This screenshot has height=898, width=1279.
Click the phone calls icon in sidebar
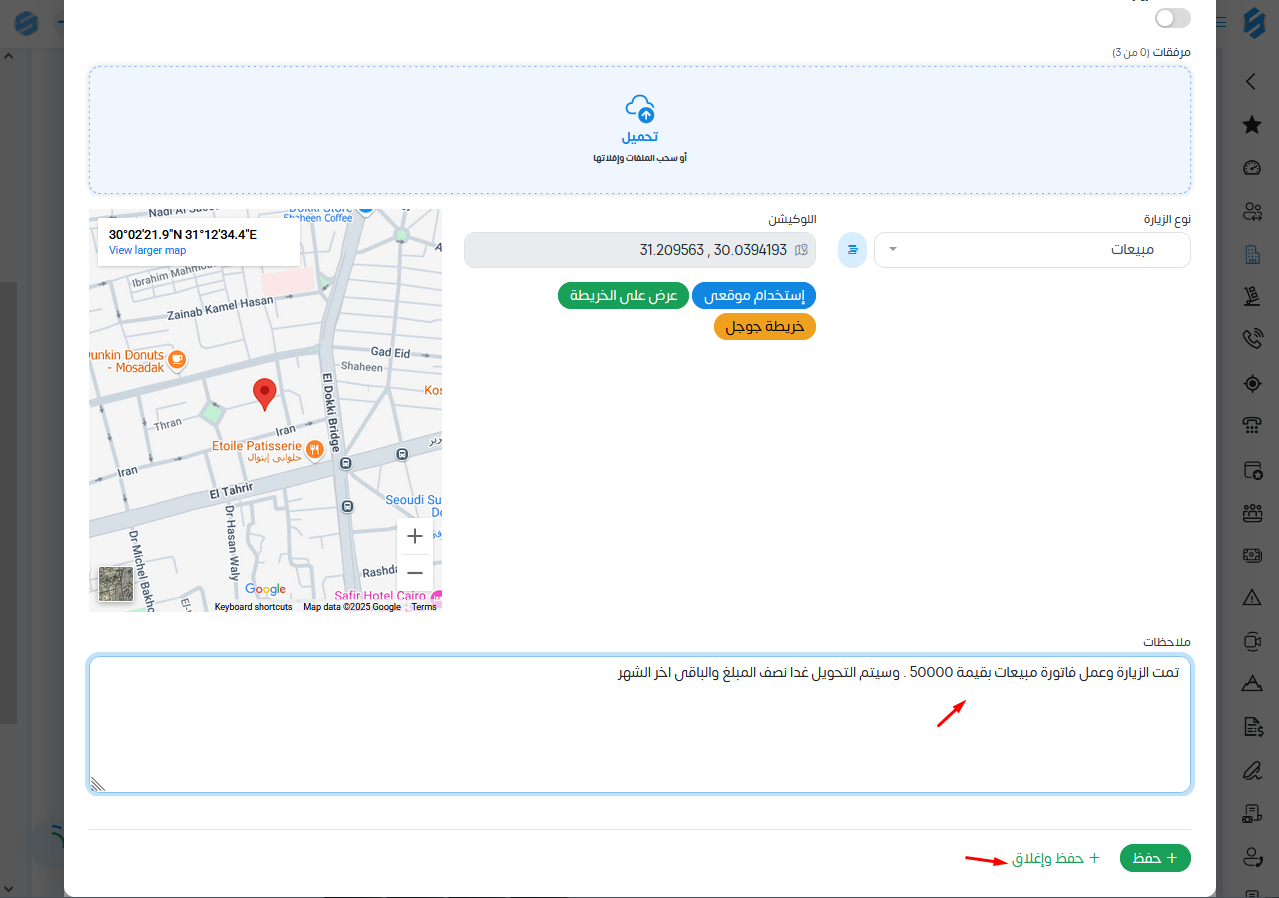click(x=1251, y=339)
